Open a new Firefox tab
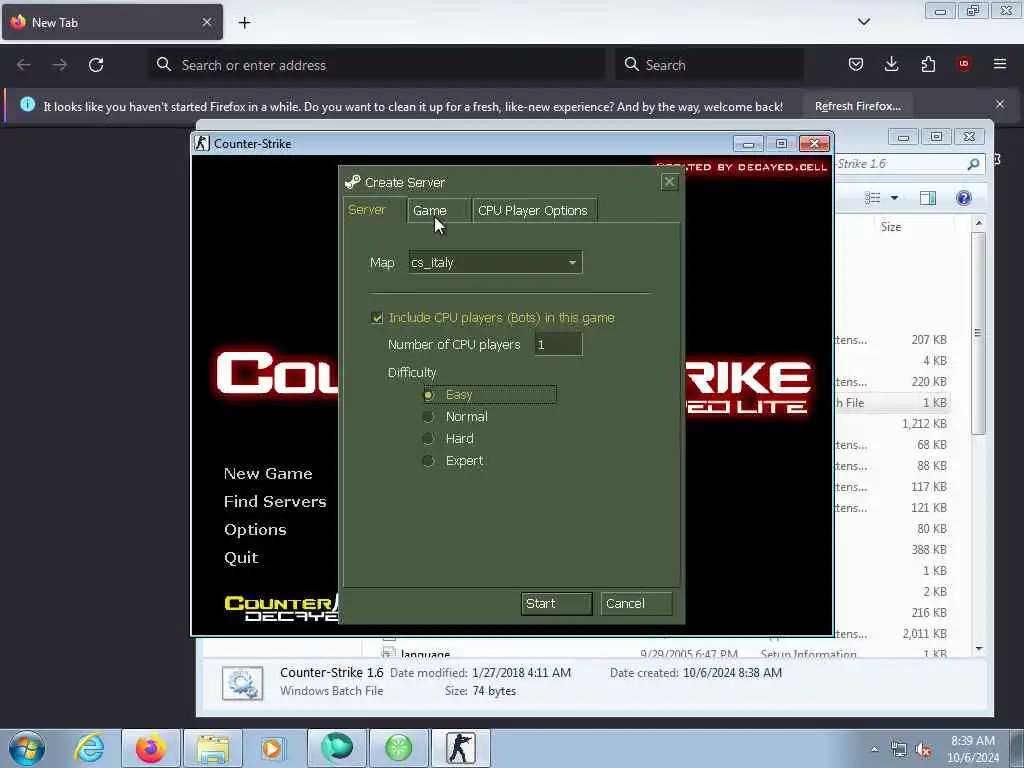 click(x=244, y=23)
